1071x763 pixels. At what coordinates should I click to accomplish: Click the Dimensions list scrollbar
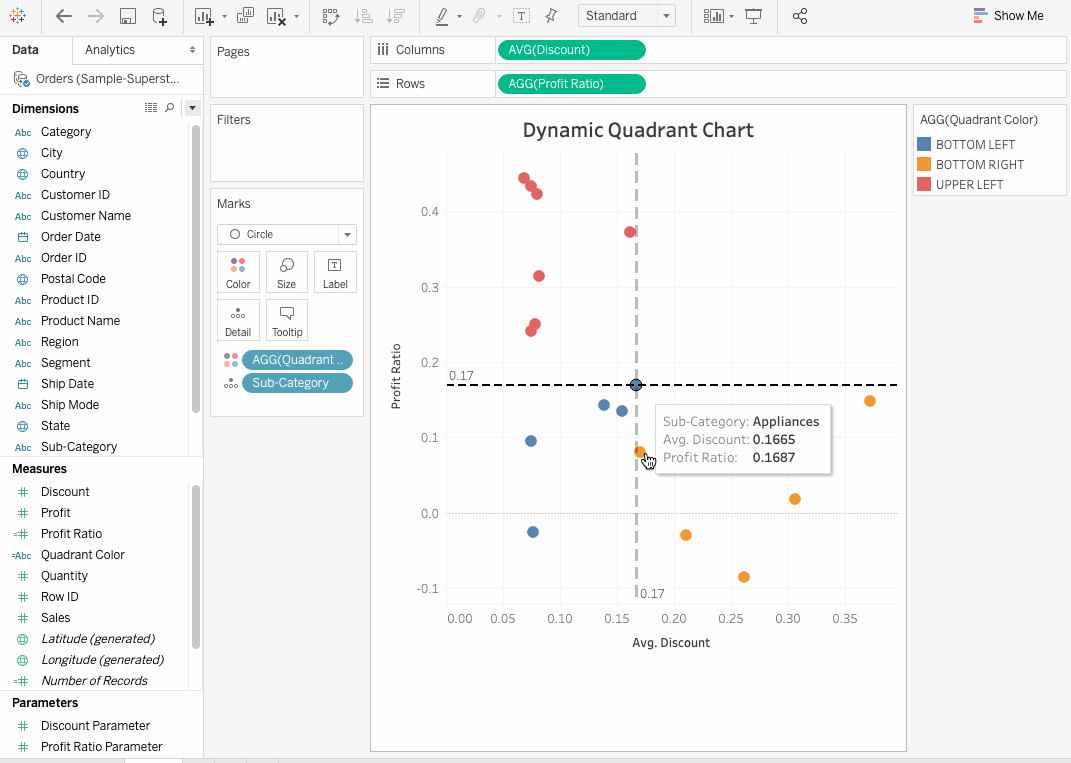tap(196, 269)
